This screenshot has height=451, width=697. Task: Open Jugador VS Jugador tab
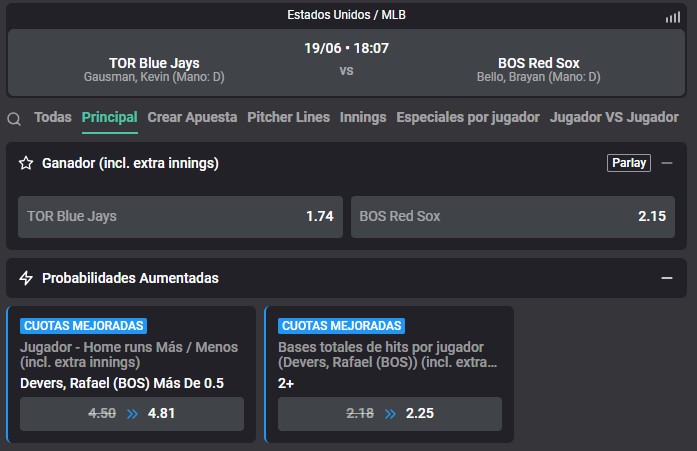(614, 117)
